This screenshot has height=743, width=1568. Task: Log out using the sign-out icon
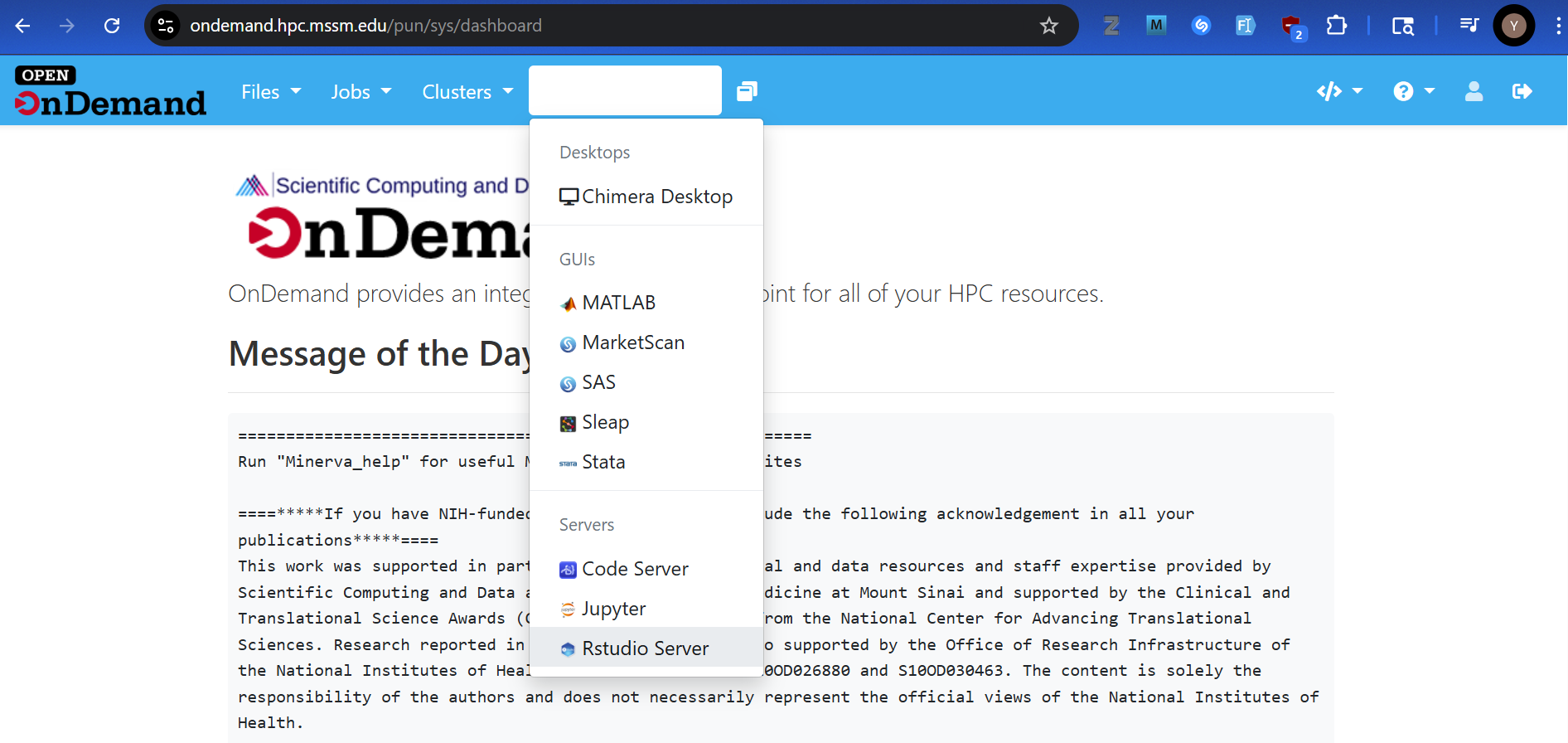coord(1522,91)
